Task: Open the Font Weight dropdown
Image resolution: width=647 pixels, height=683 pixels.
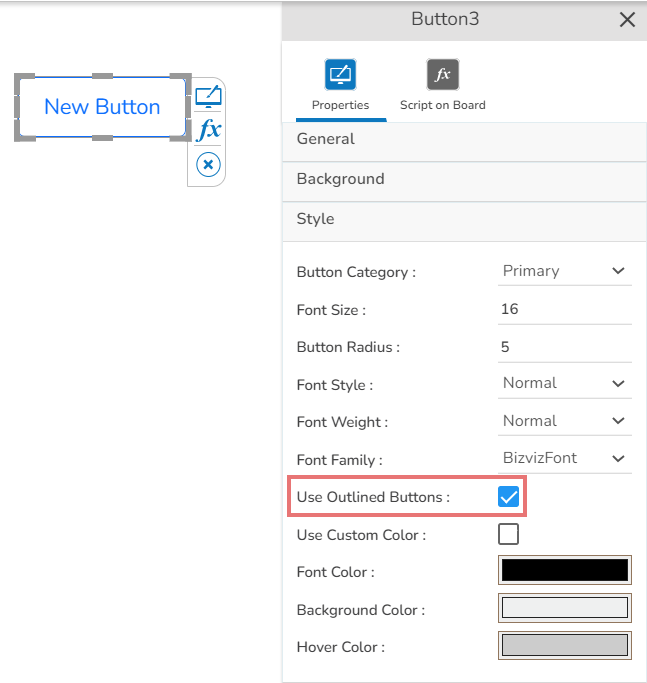Action: [x=565, y=421]
